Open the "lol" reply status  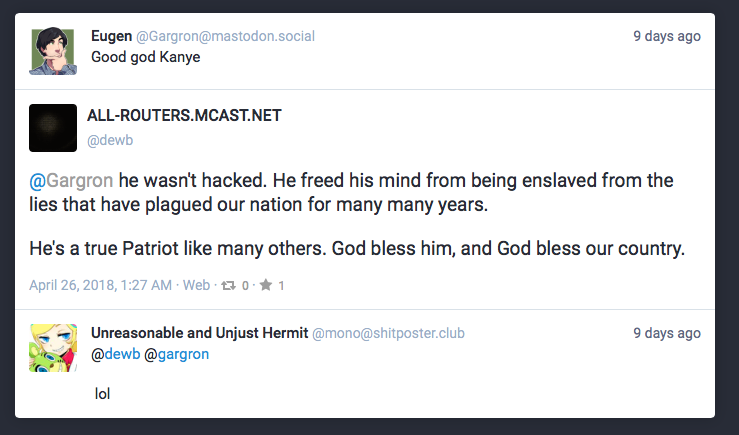click(x=102, y=393)
